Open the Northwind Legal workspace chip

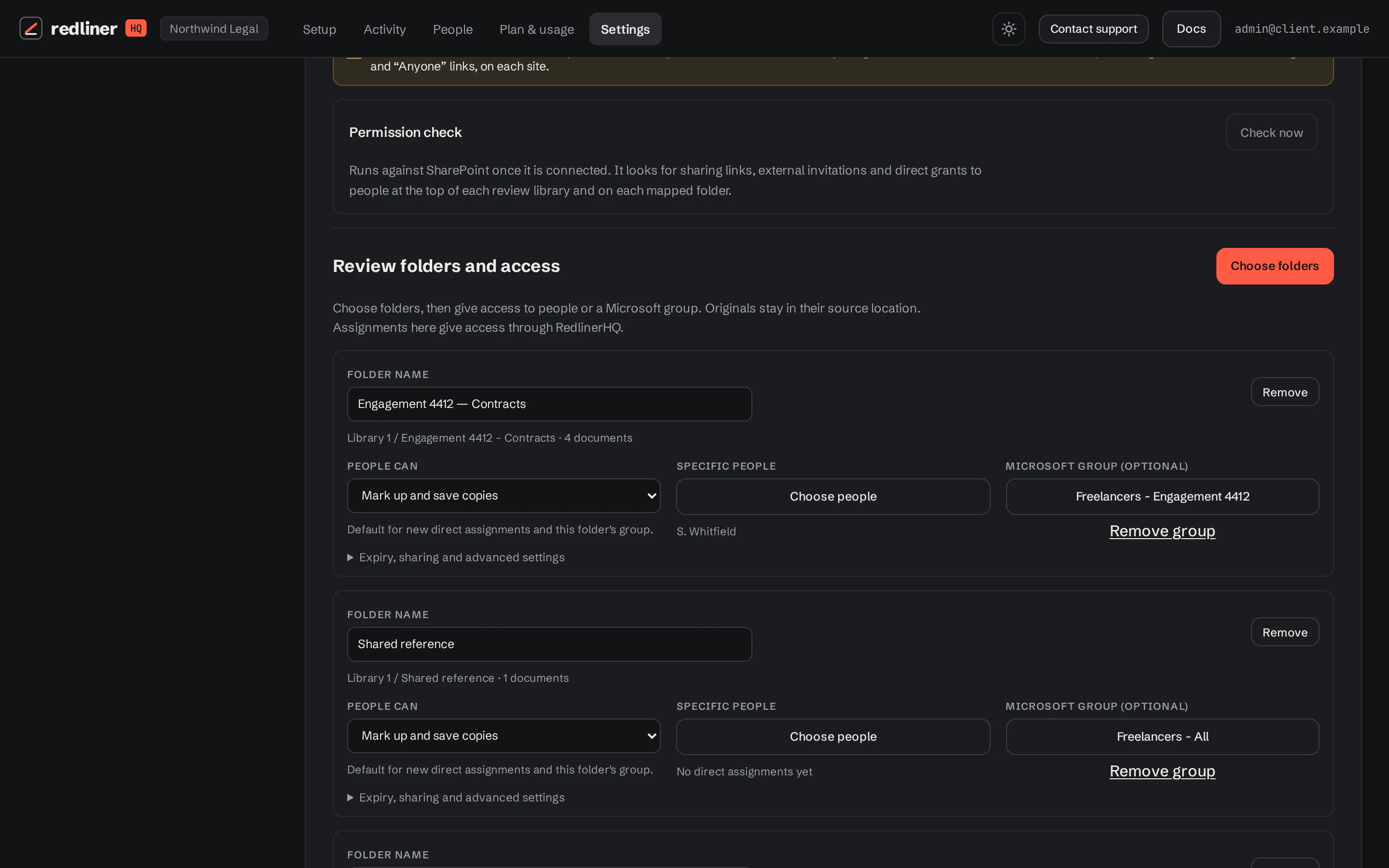point(214,29)
